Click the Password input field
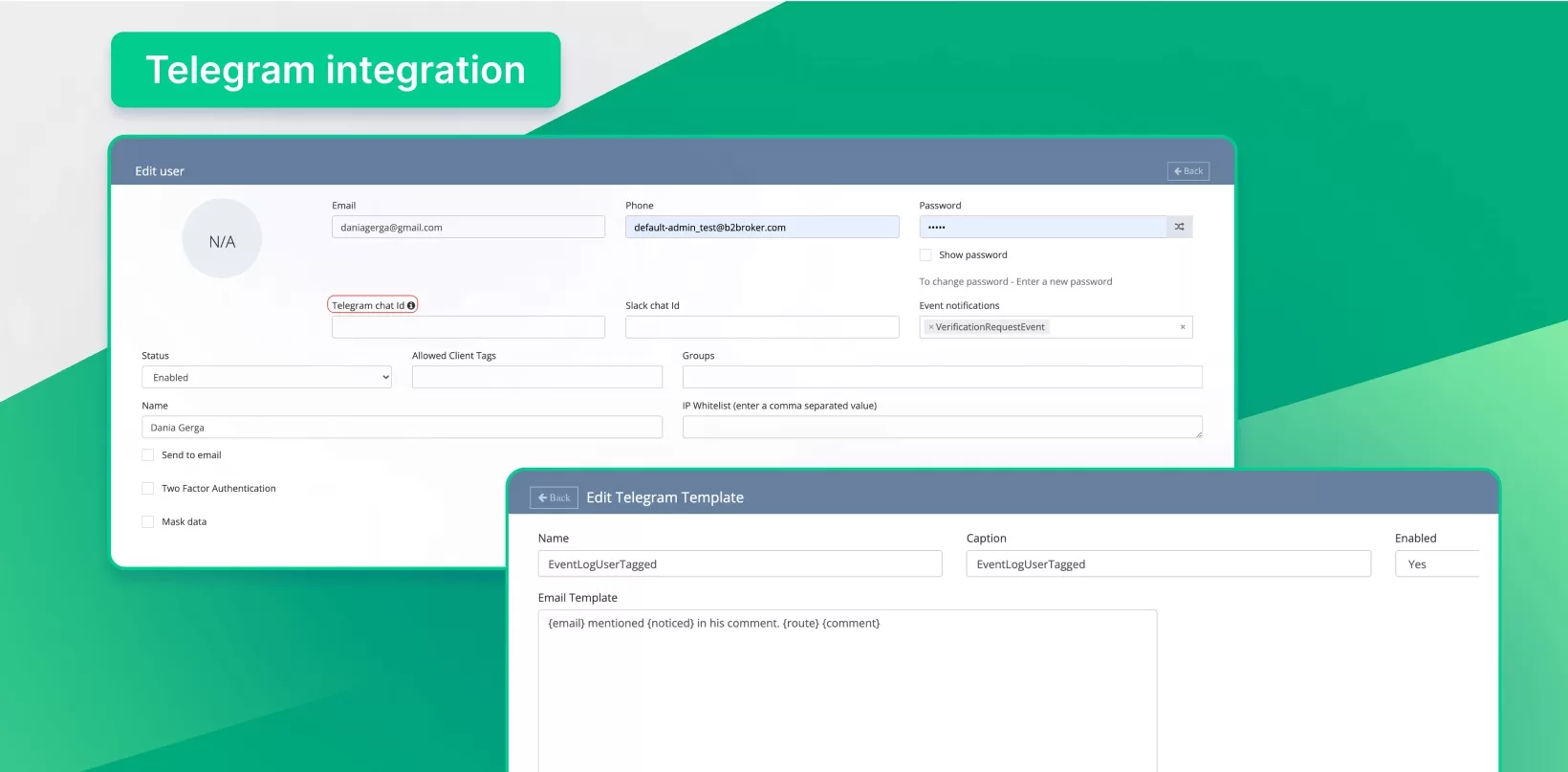This screenshot has height=772, width=1568. click(1043, 227)
